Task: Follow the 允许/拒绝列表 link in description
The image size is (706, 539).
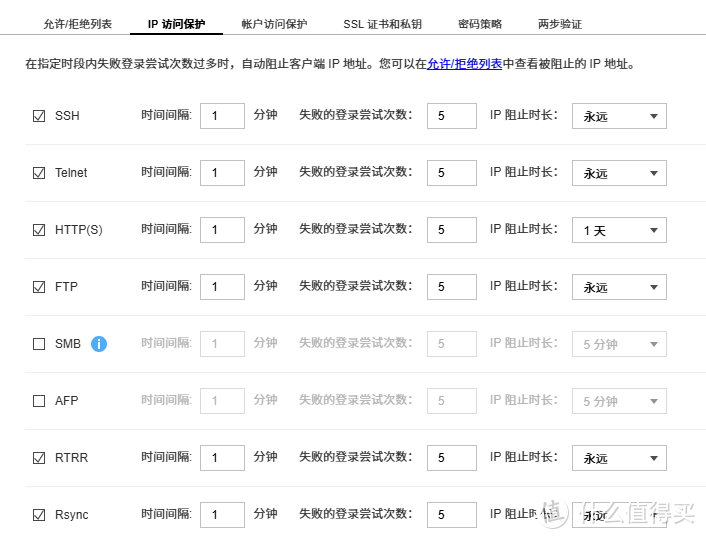Action: pyautogui.click(x=464, y=63)
